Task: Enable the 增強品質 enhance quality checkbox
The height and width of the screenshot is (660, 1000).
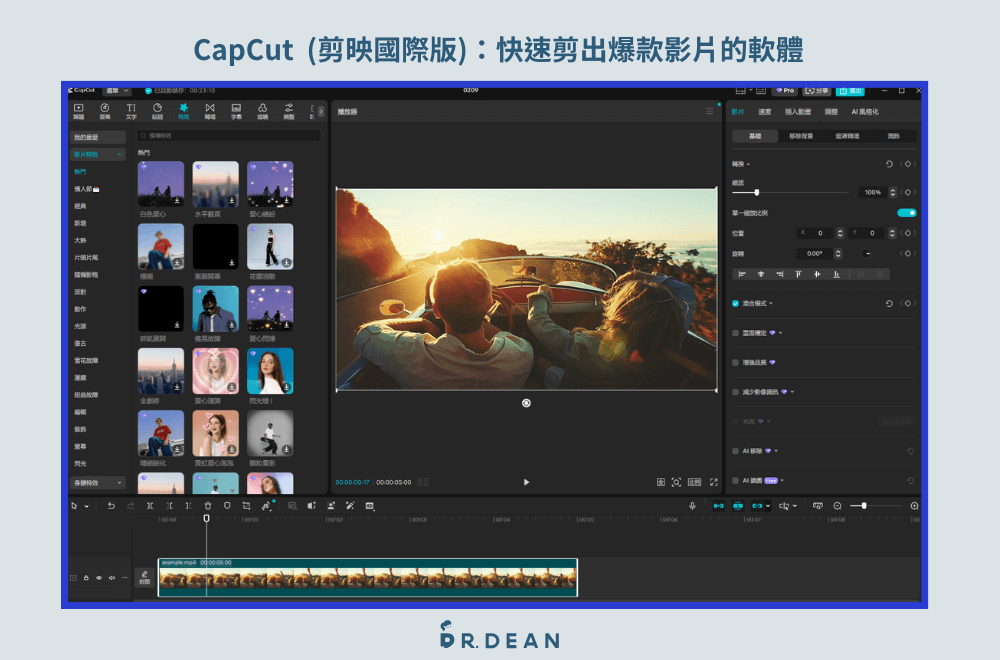Action: 736,362
